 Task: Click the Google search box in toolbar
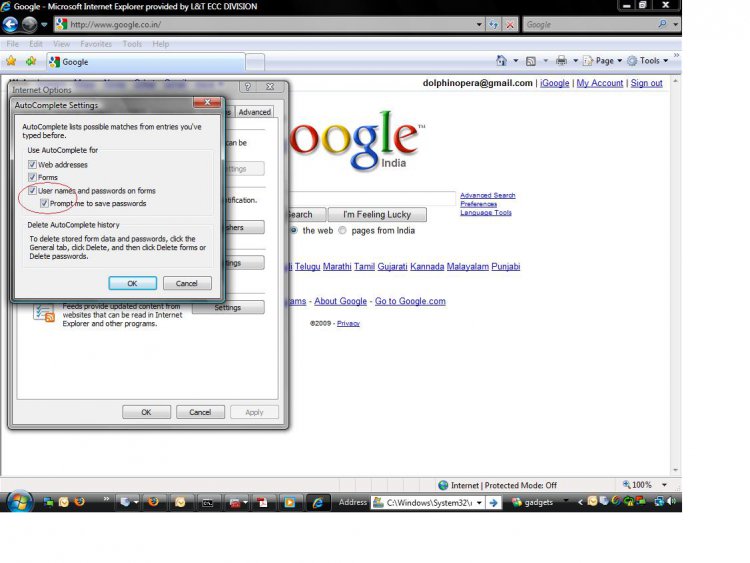[x=590, y=24]
